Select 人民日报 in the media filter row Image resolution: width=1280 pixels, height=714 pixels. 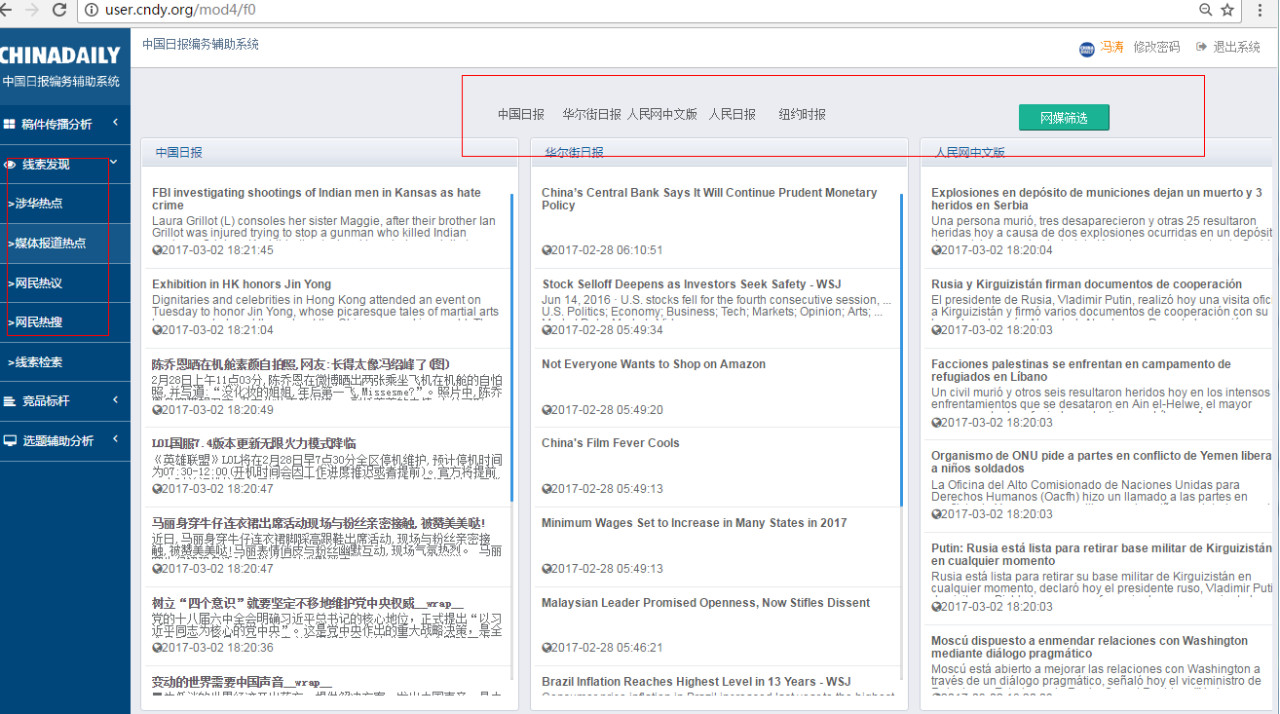click(x=732, y=114)
